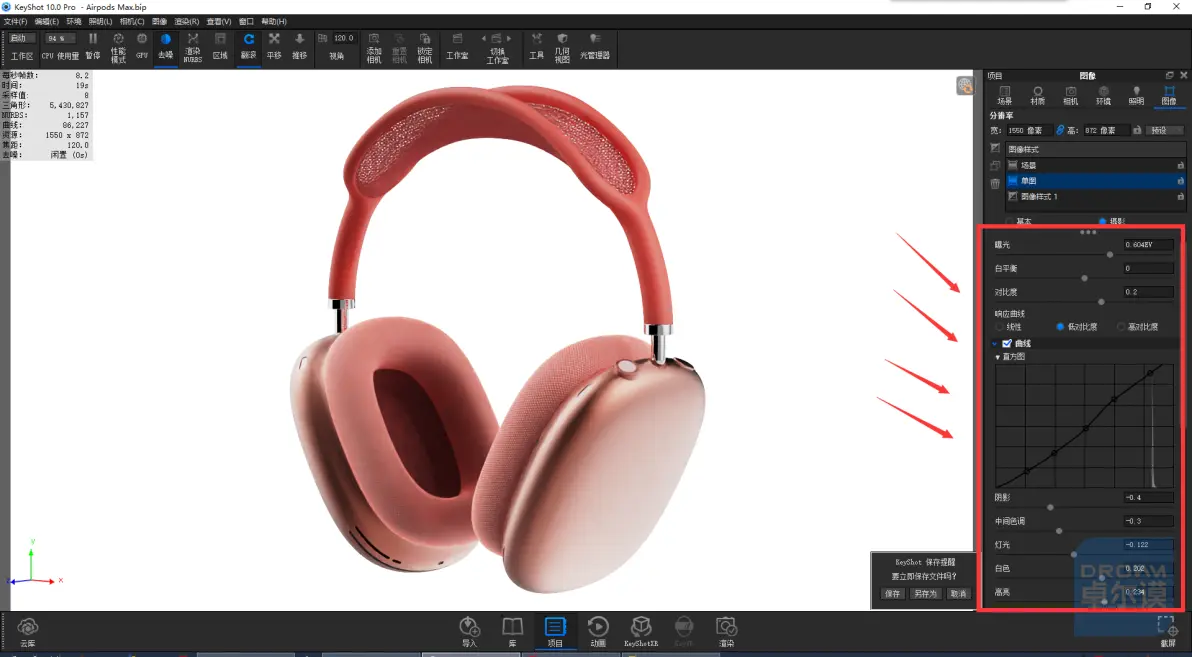Switch to the Material (材质) tab
1192x657 pixels.
(1037, 95)
